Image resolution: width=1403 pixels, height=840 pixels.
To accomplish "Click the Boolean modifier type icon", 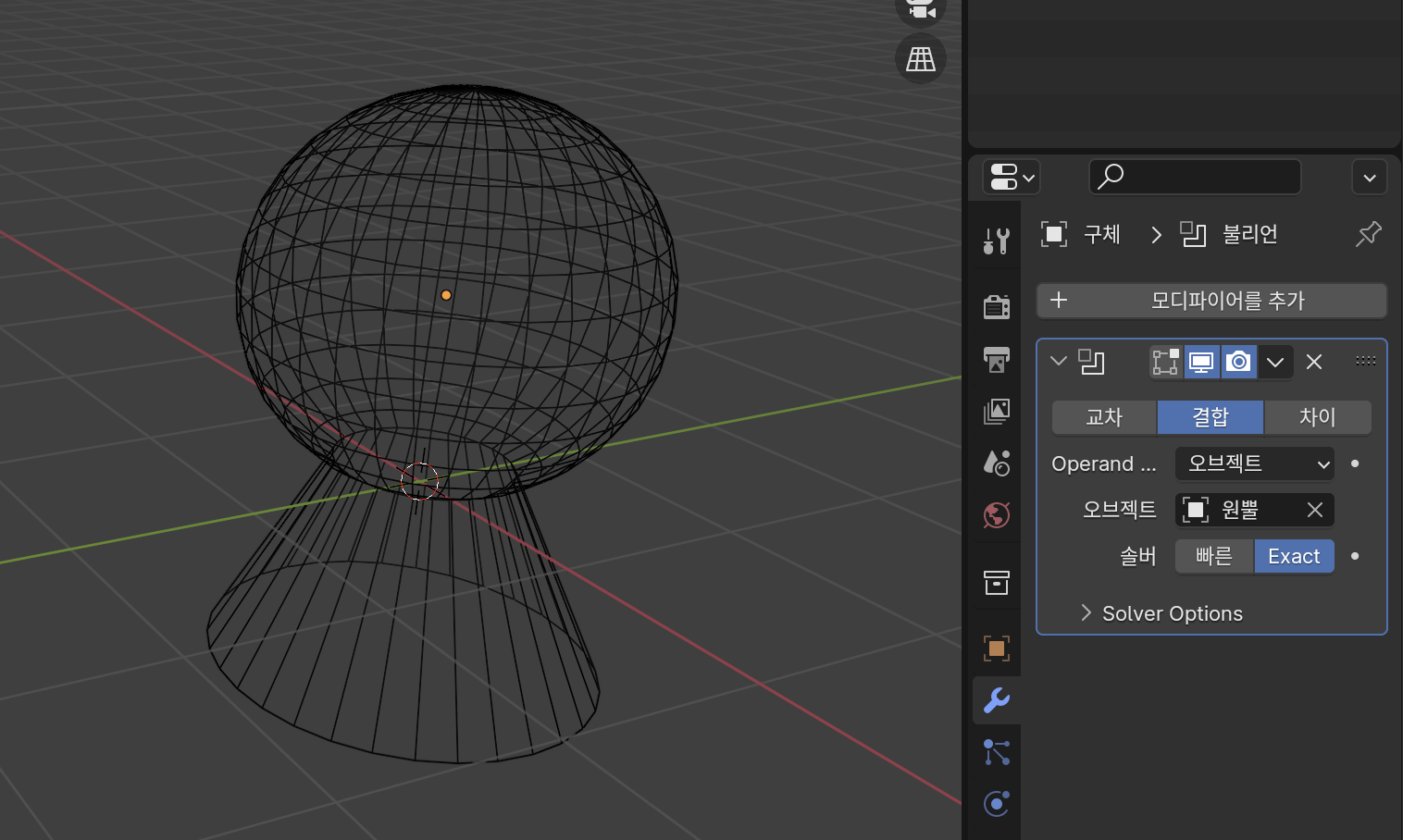I will coord(1092,362).
